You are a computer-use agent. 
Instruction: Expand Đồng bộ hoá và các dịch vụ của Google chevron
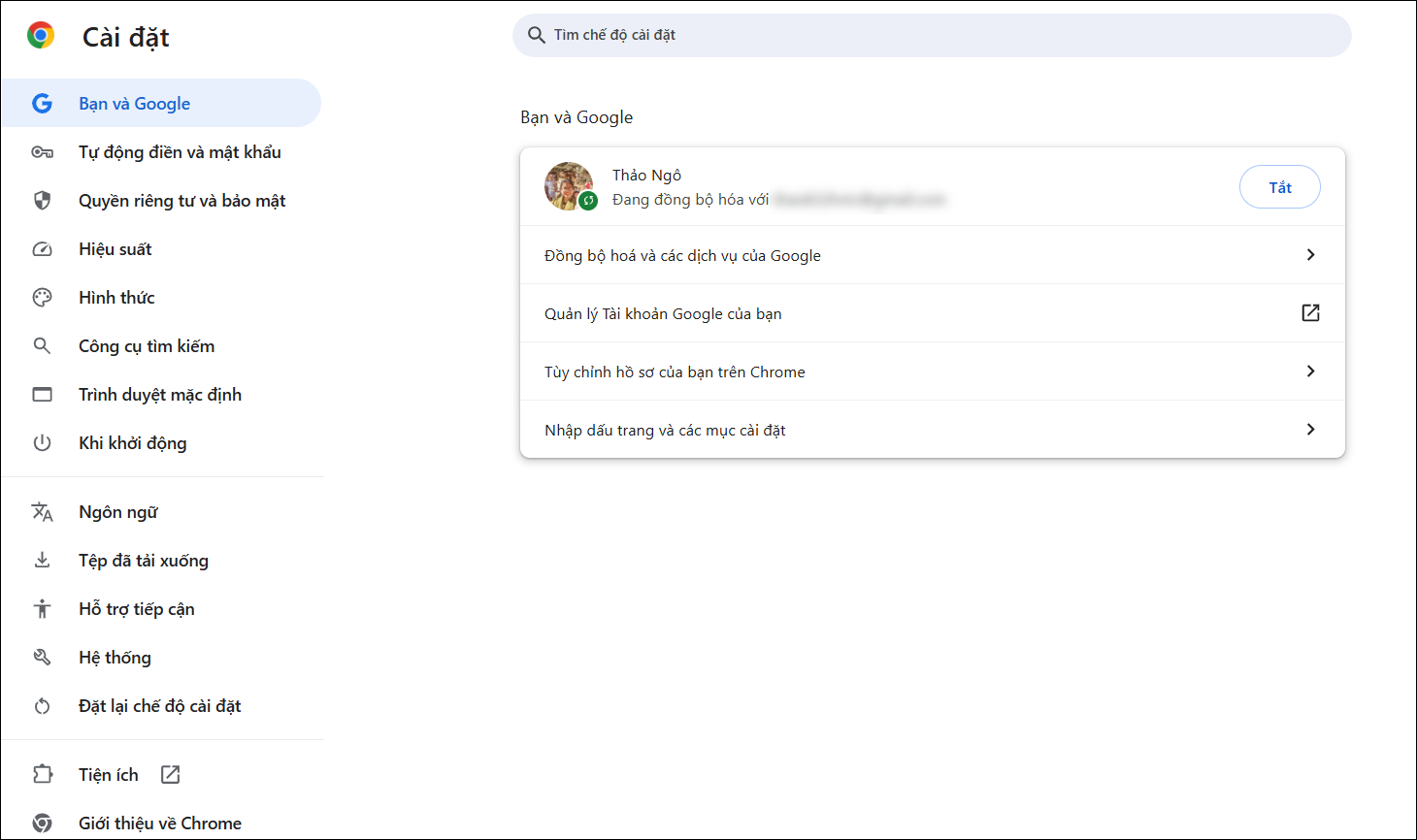pyautogui.click(x=1310, y=254)
